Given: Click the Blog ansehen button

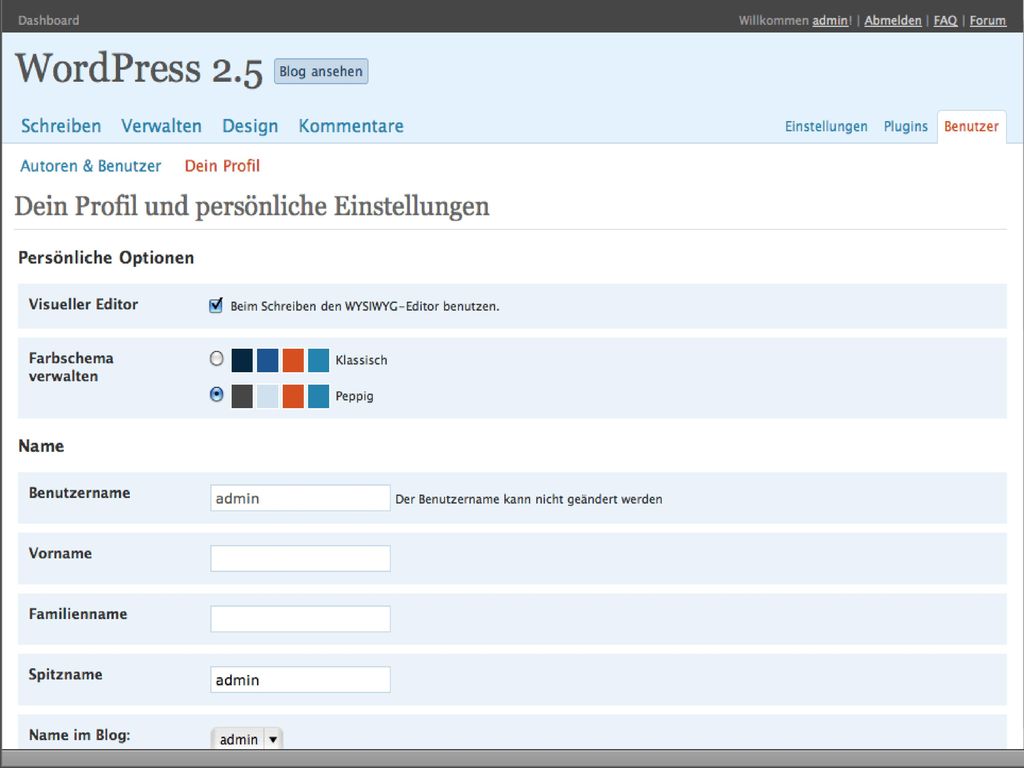Looking at the screenshot, I should coord(321,71).
